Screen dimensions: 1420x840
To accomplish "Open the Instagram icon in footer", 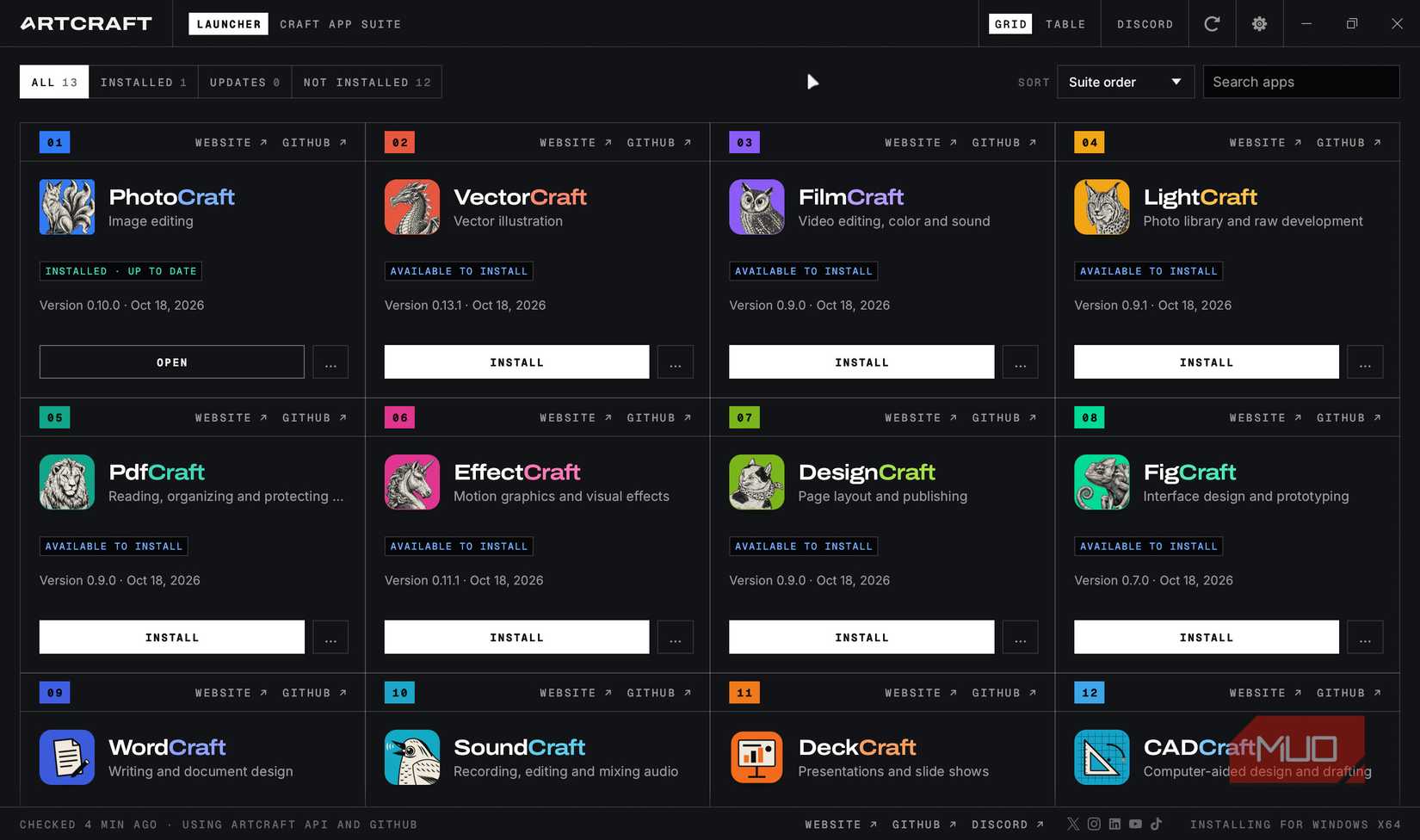I will click(1094, 824).
